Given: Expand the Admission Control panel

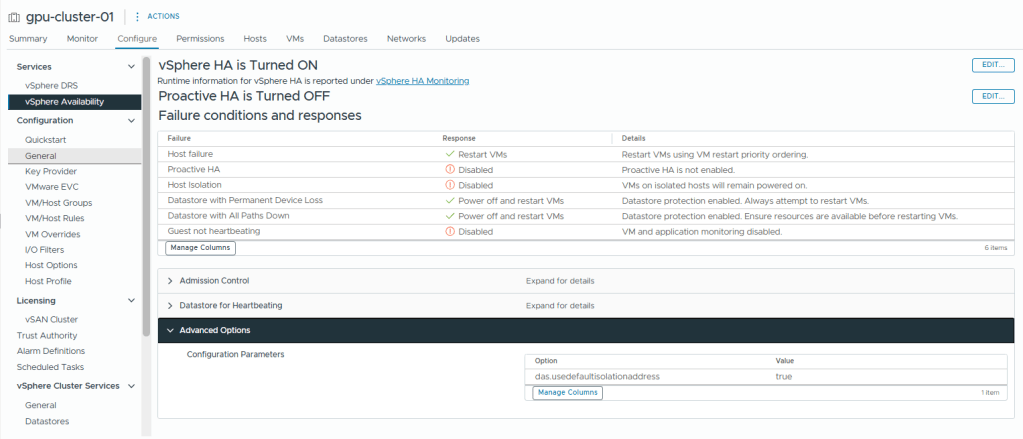Looking at the screenshot, I should click(x=170, y=281).
